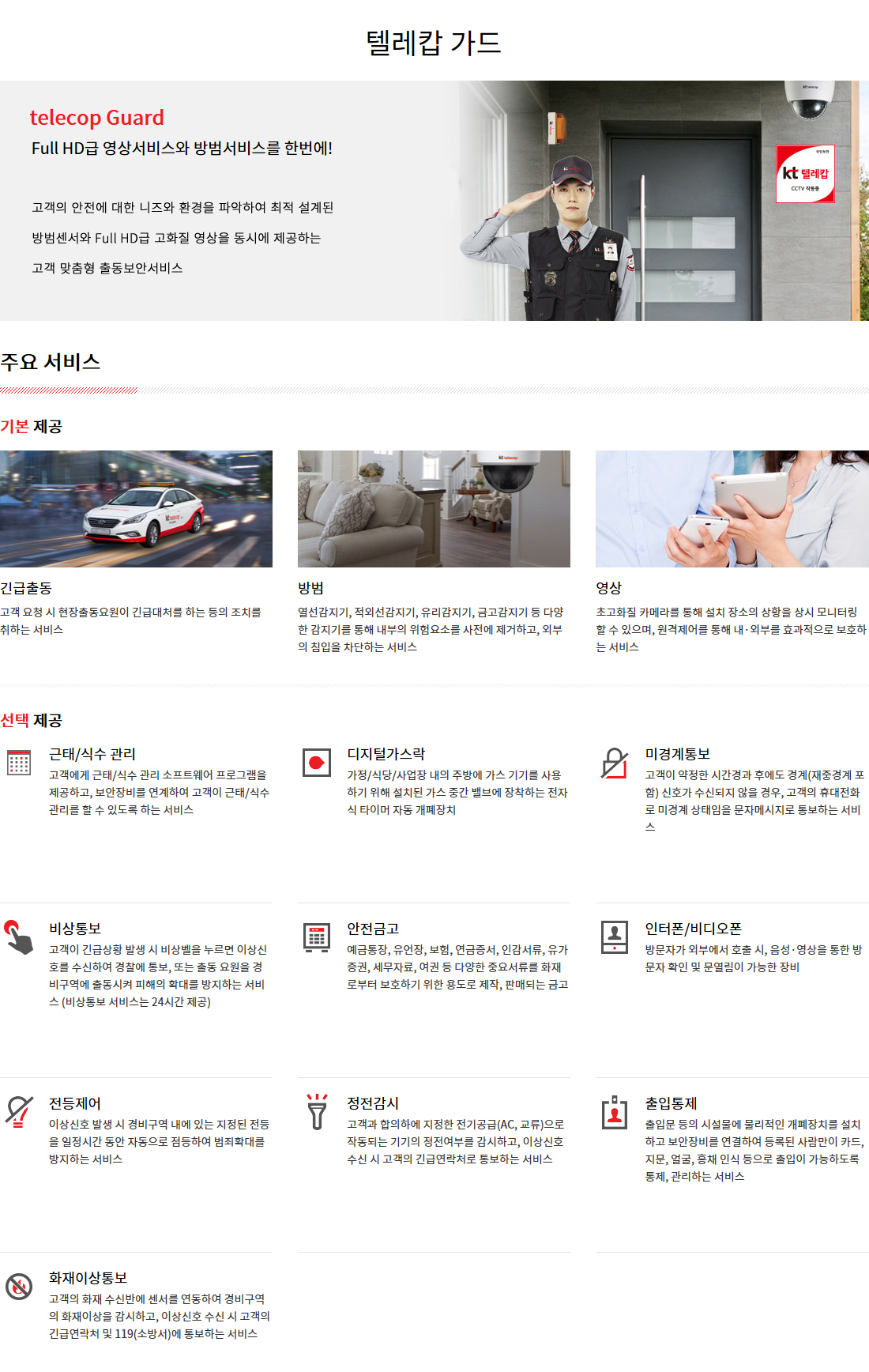The width and height of the screenshot is (869, 1372).
Task: Click the 전등제어 light bulb icon
Action: click(x=19, y=1111)
